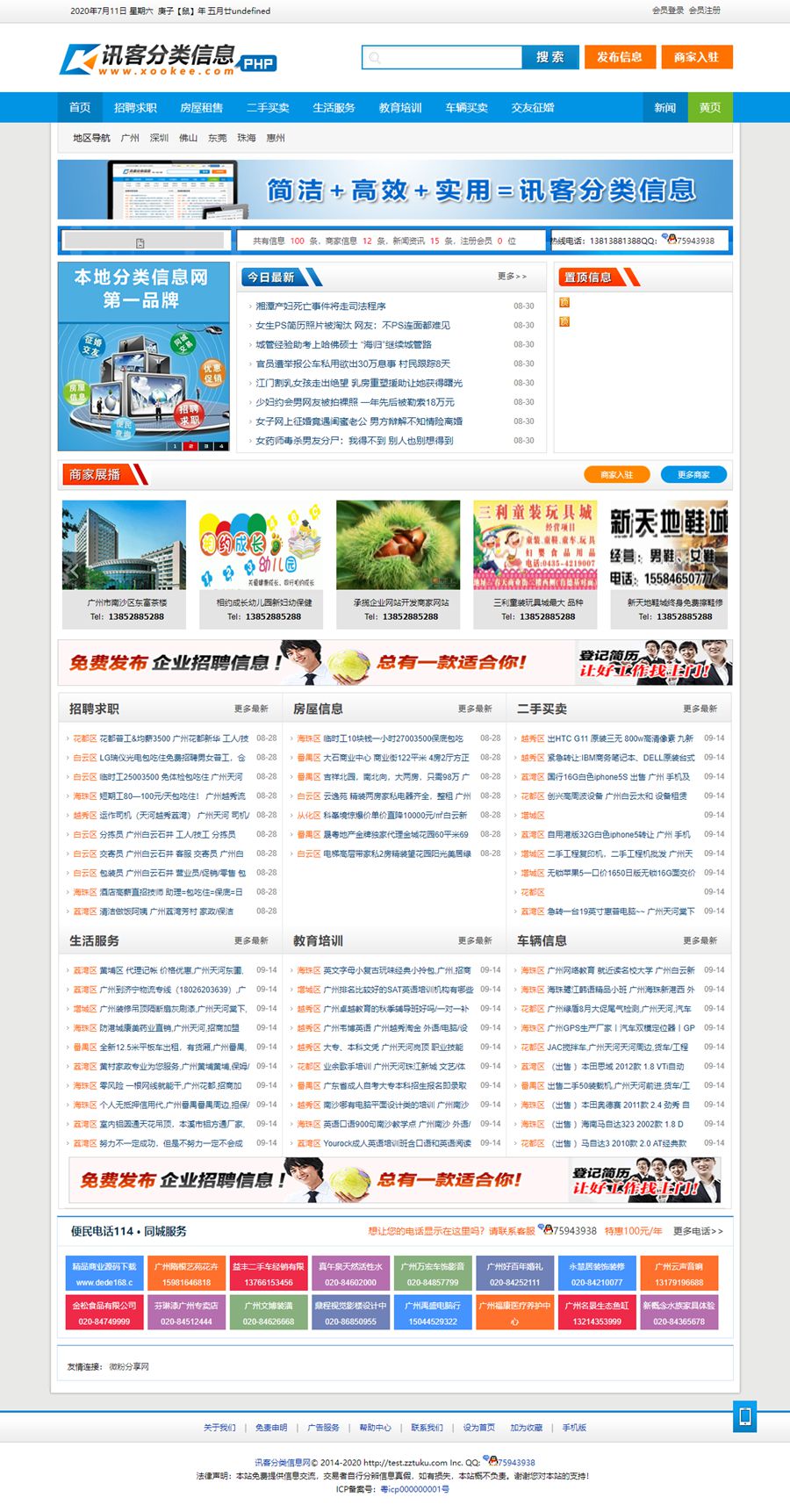Open the 招聘求职 navigation tab

(x=135, y=107)
